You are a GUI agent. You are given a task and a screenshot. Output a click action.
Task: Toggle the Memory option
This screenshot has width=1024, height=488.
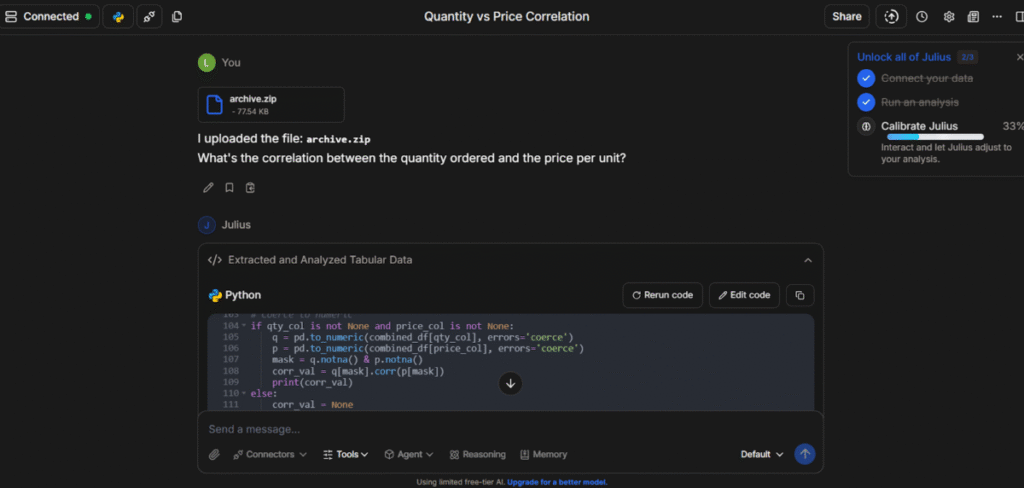point(543,454)
